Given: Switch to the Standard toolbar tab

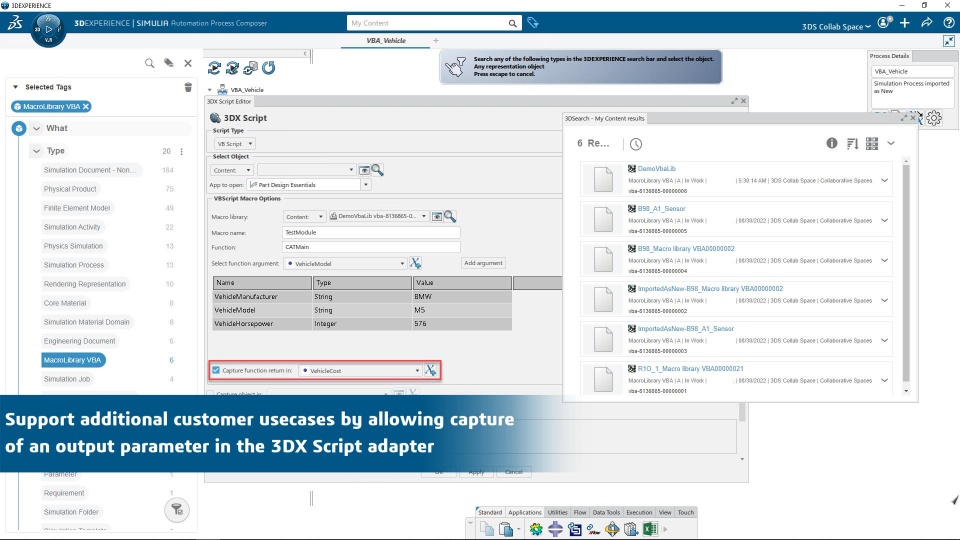Looking at the screenshot, I should pyautogui.click(x=490, y=512).
